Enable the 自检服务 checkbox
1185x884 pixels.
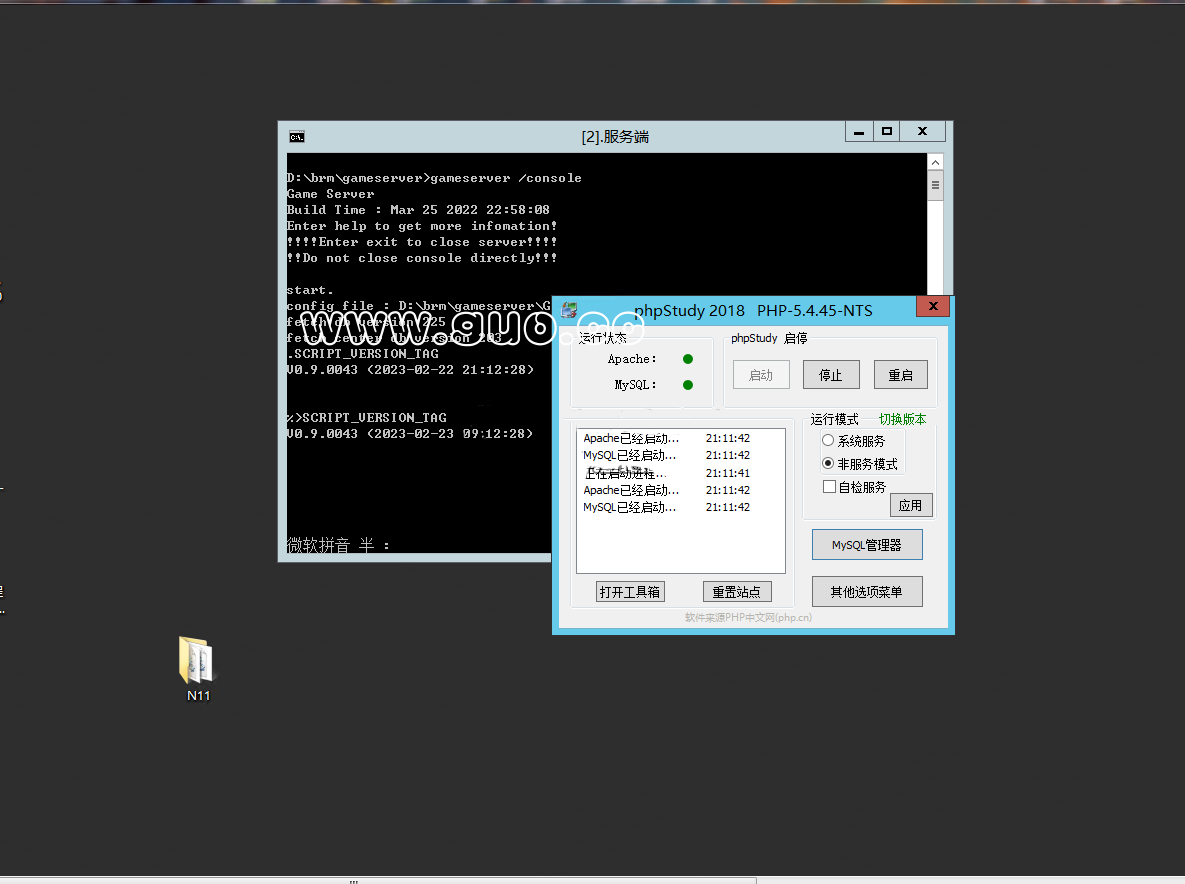click(829, 487)
